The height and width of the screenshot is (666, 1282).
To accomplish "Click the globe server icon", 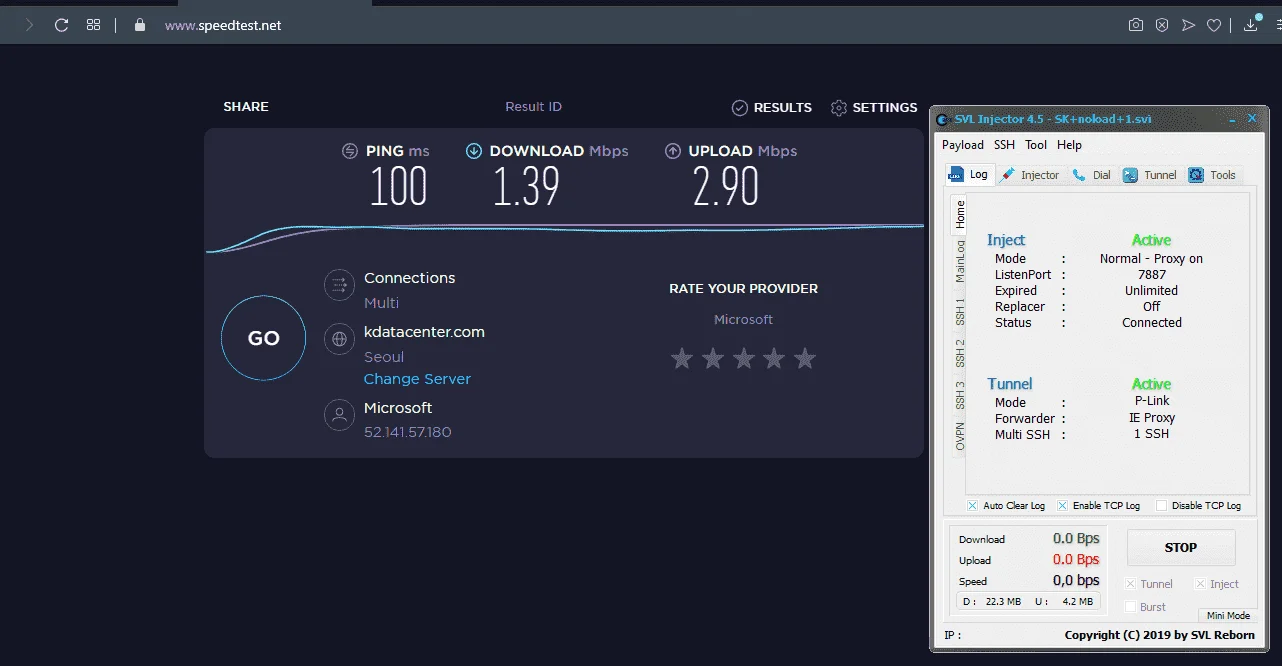I will click(340, 339).
